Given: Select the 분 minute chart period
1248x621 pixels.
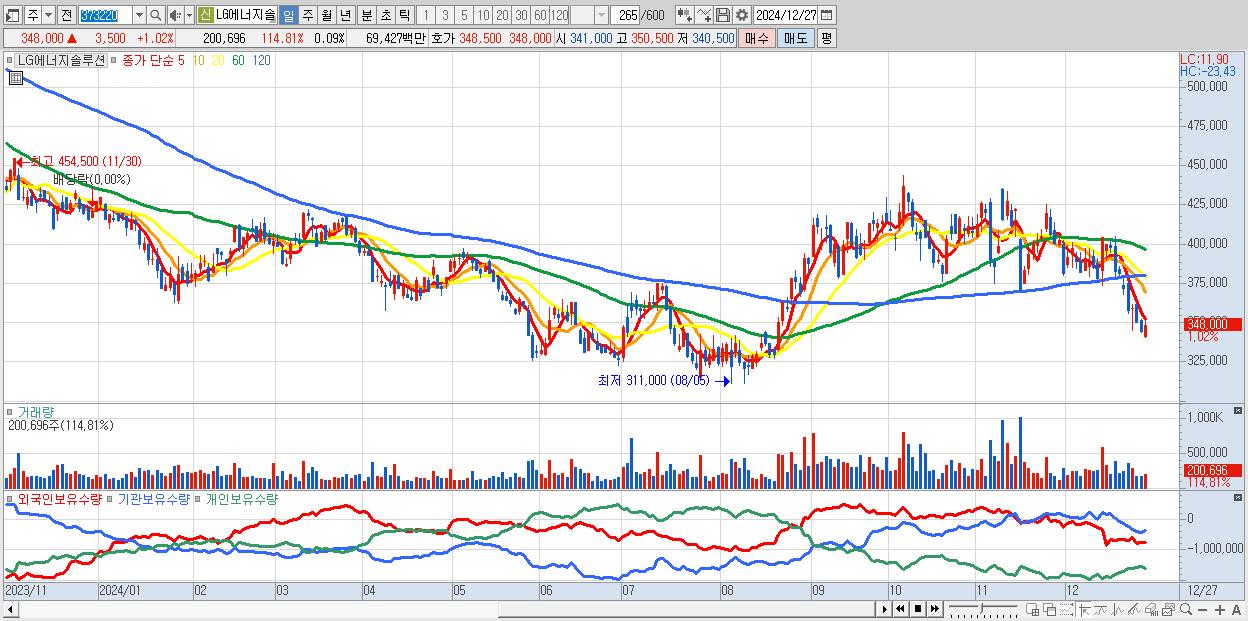Looking at the screenshot, I should click(x=366, y=15).
